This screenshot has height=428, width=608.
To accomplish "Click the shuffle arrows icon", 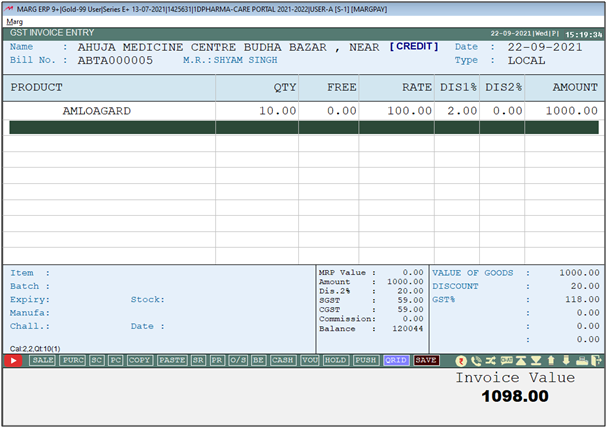I will coord(491,361).
